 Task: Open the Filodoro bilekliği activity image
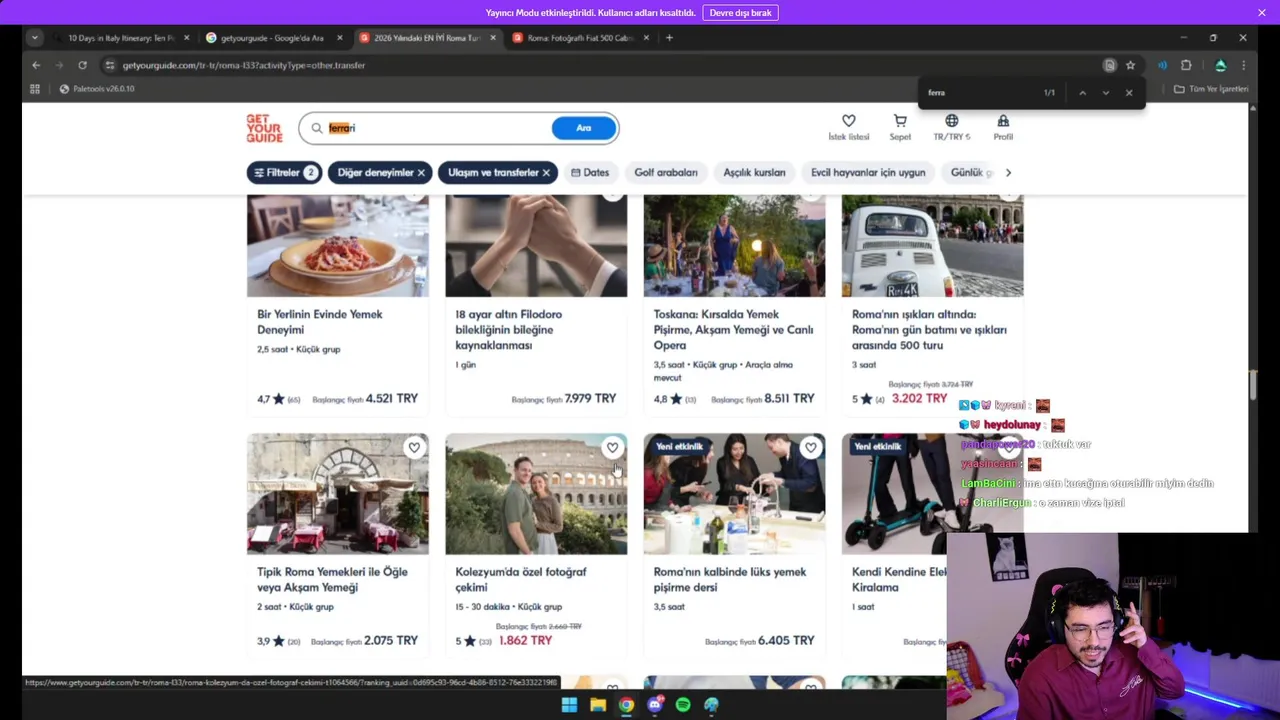(x=536, y=246)
